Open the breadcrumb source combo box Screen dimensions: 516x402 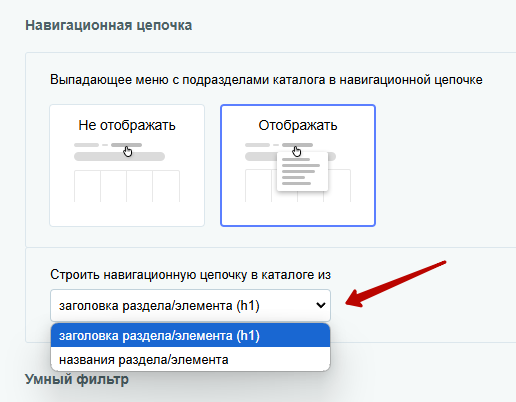pos(190,305)
